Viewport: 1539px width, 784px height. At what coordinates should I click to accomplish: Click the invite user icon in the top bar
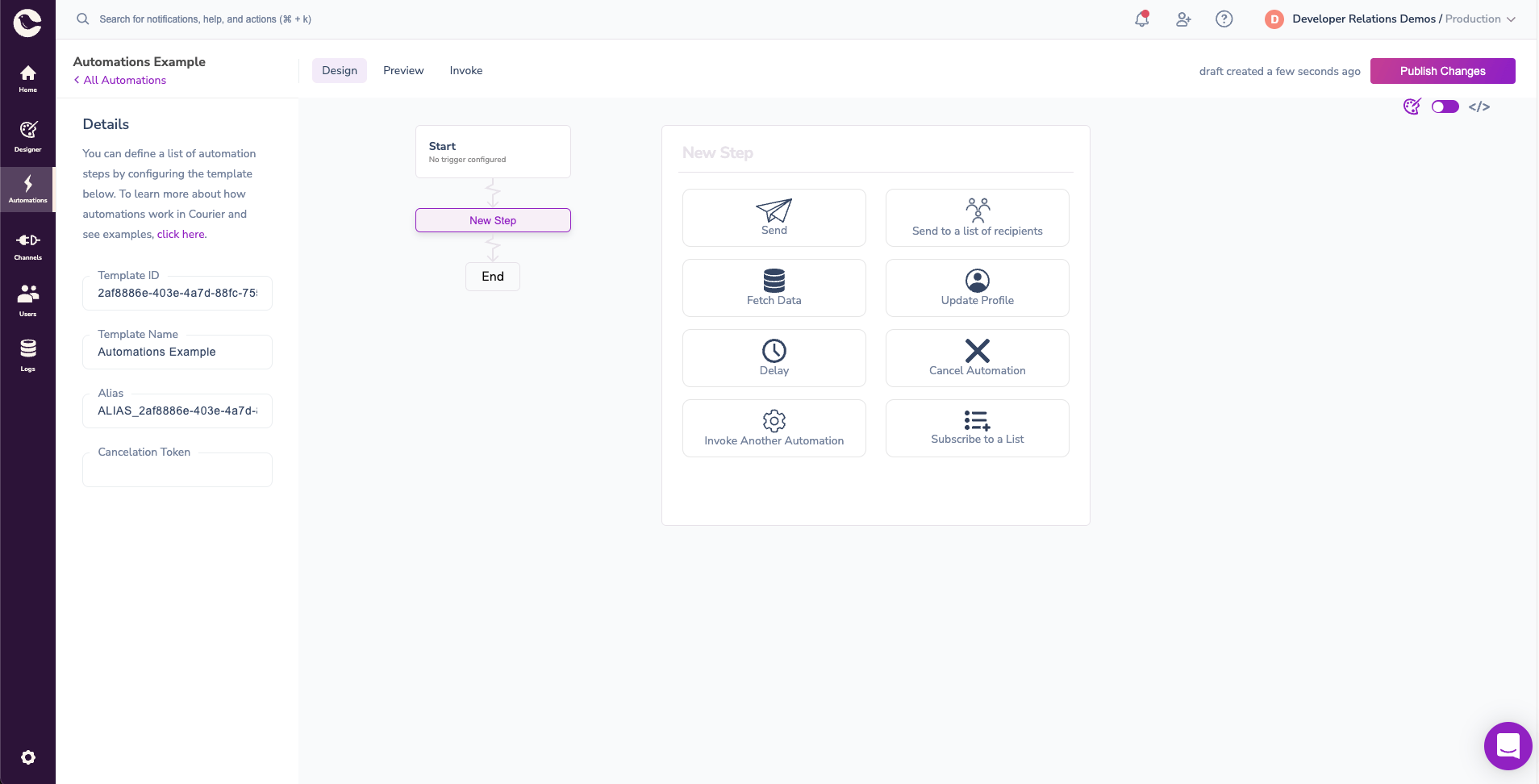pos(1182,19)
